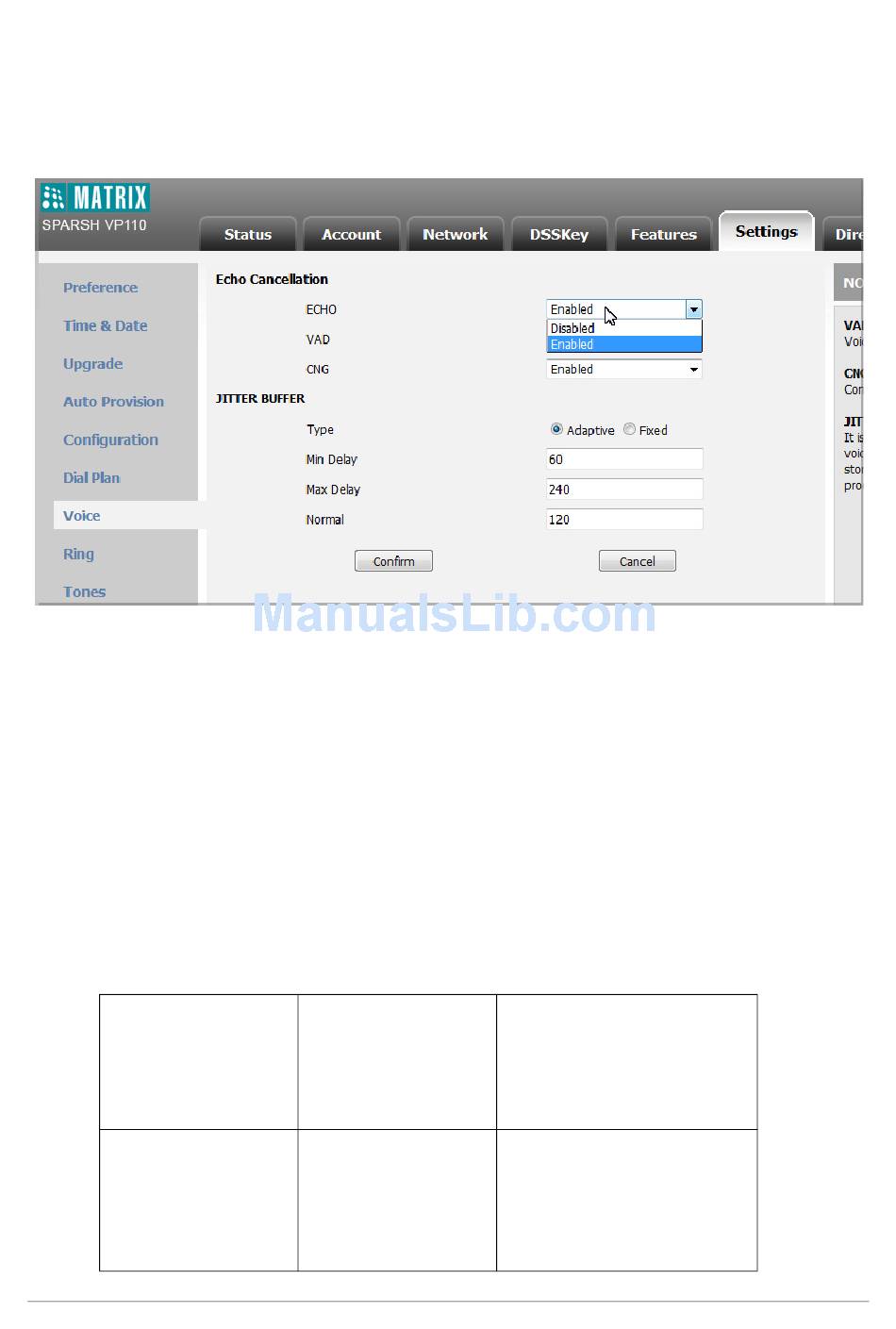This screenshot has width=896, height=1329.
Task: Open Ring settings
Action: point(78,554)
